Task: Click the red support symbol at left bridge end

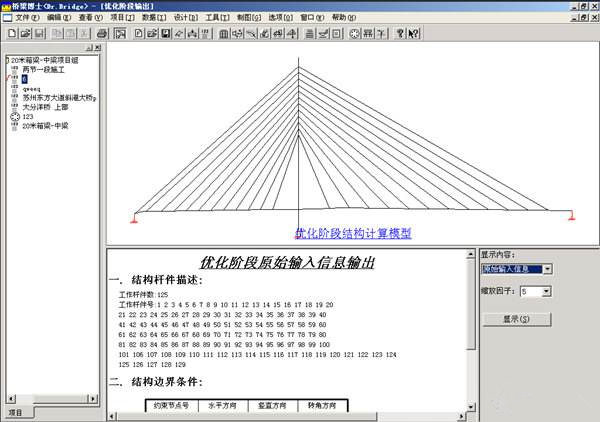Action: coord(134,218)
